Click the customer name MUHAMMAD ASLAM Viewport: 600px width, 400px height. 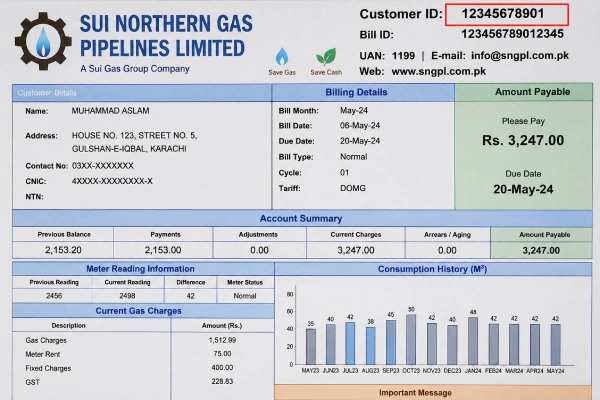(x=111, y=111)
